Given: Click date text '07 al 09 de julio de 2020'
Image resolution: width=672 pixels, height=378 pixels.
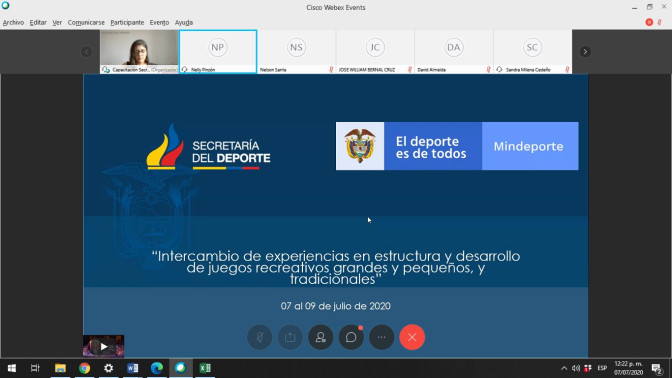Looking at the screenshot, I should [x=336, y=306].
